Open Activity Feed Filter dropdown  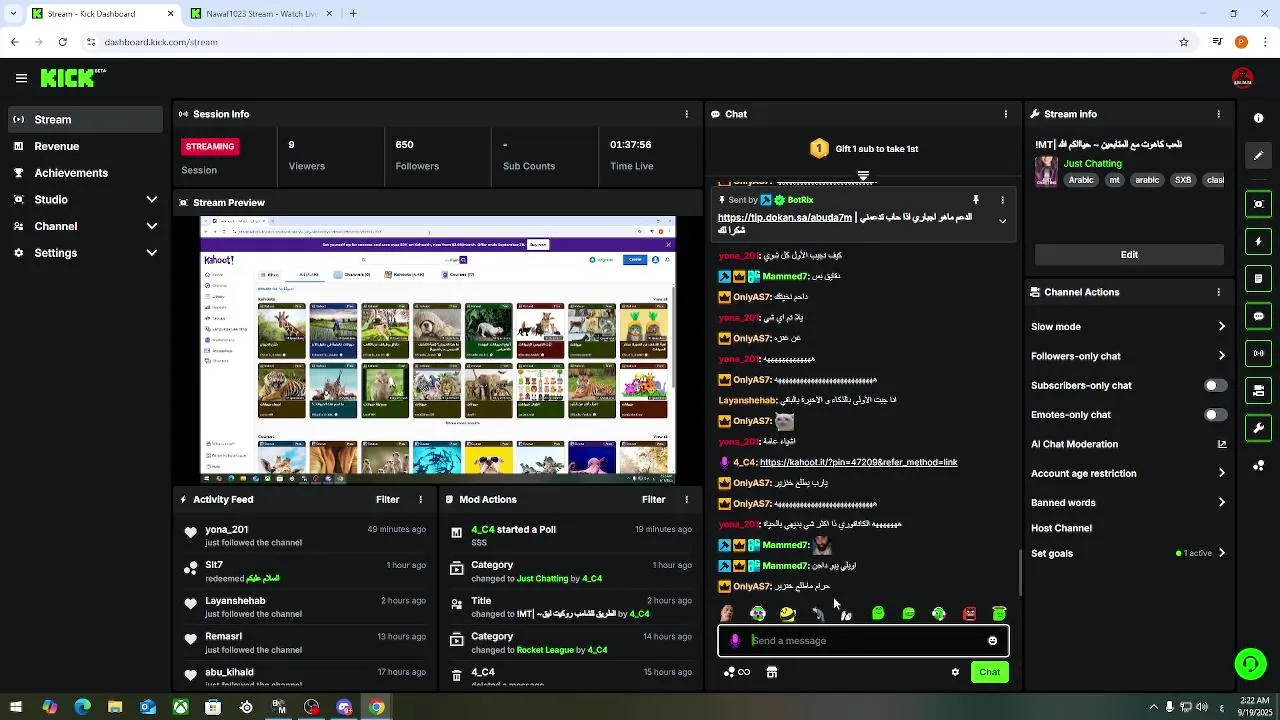(x=388, y=499)
